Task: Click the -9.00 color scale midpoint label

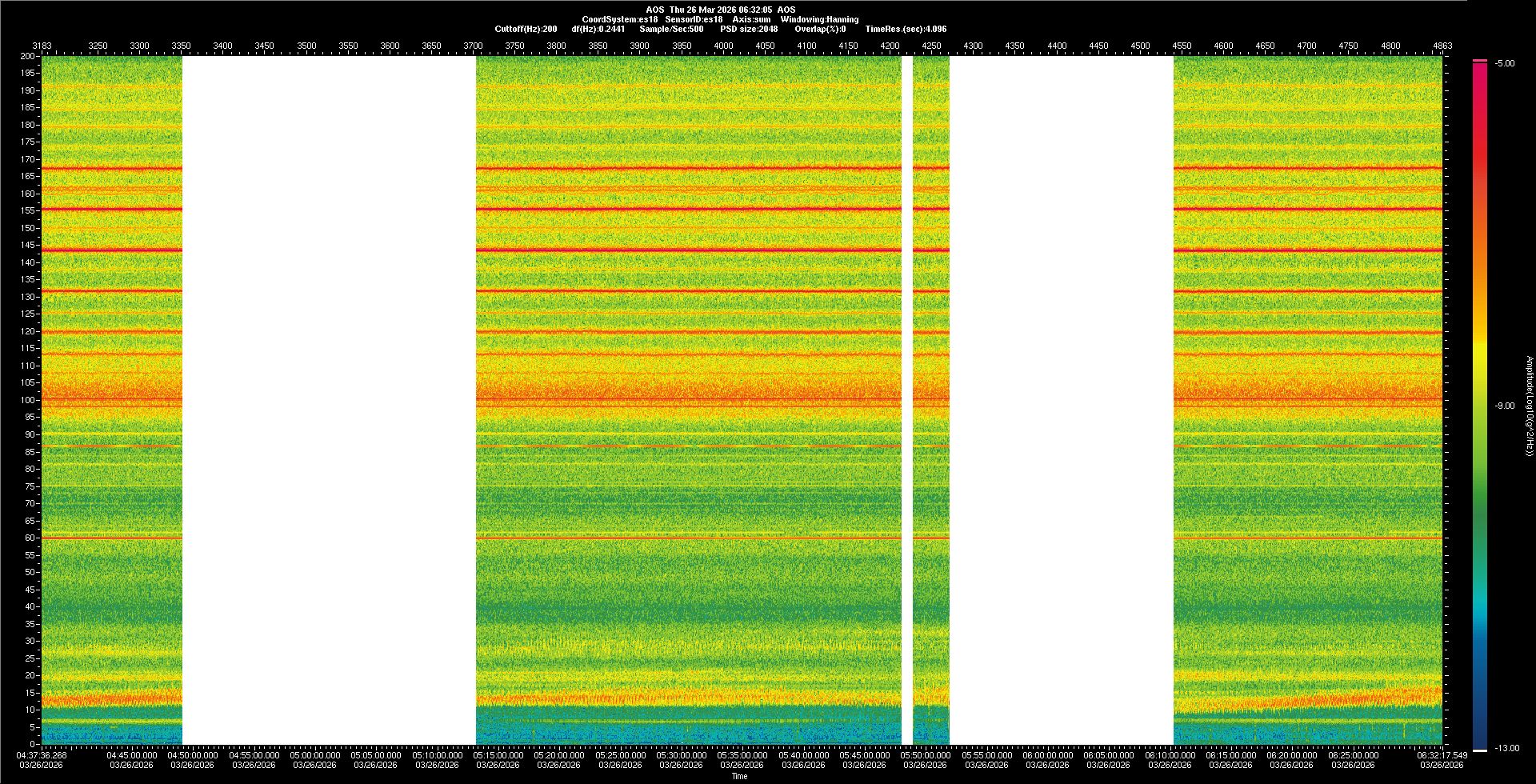Action: (1504, 406)
